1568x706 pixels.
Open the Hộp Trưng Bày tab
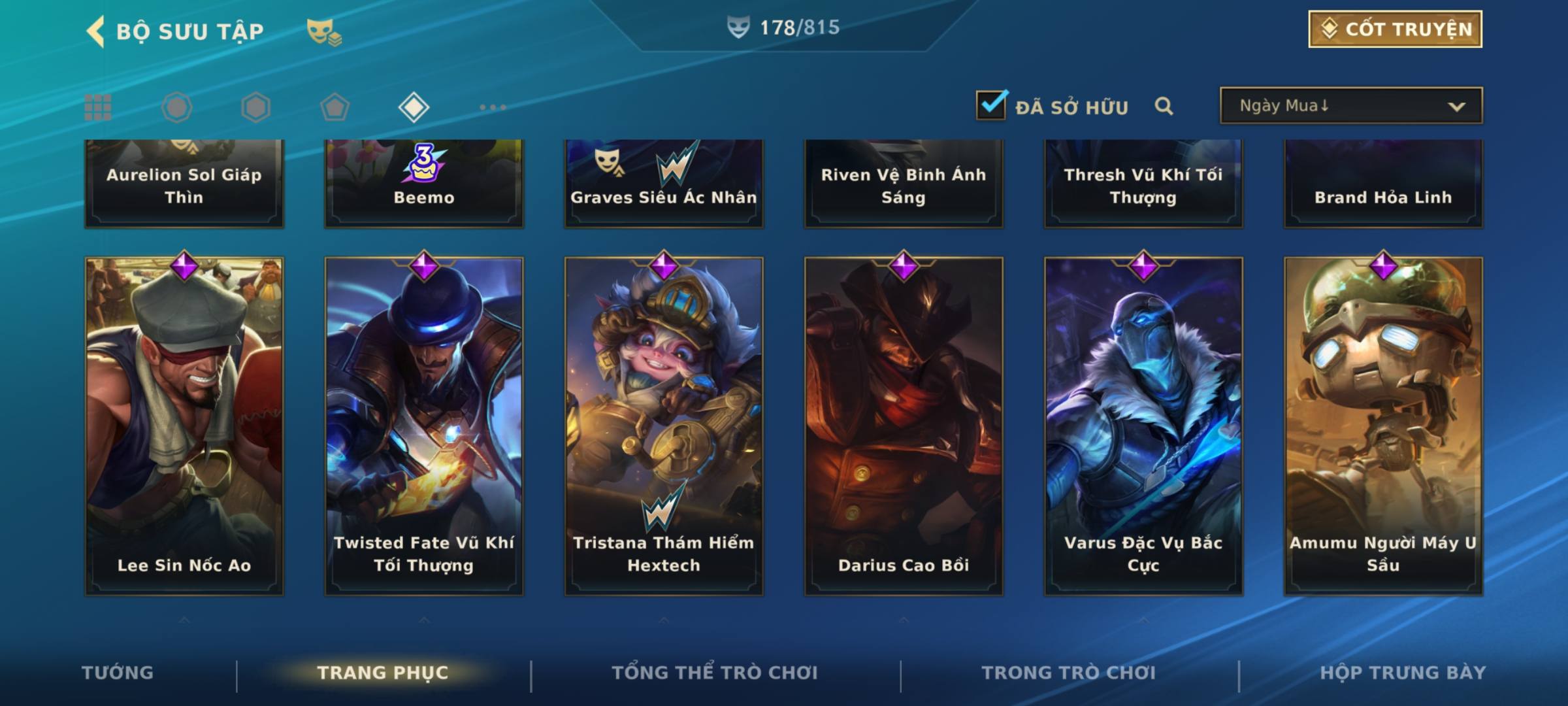click(1403, 673)
